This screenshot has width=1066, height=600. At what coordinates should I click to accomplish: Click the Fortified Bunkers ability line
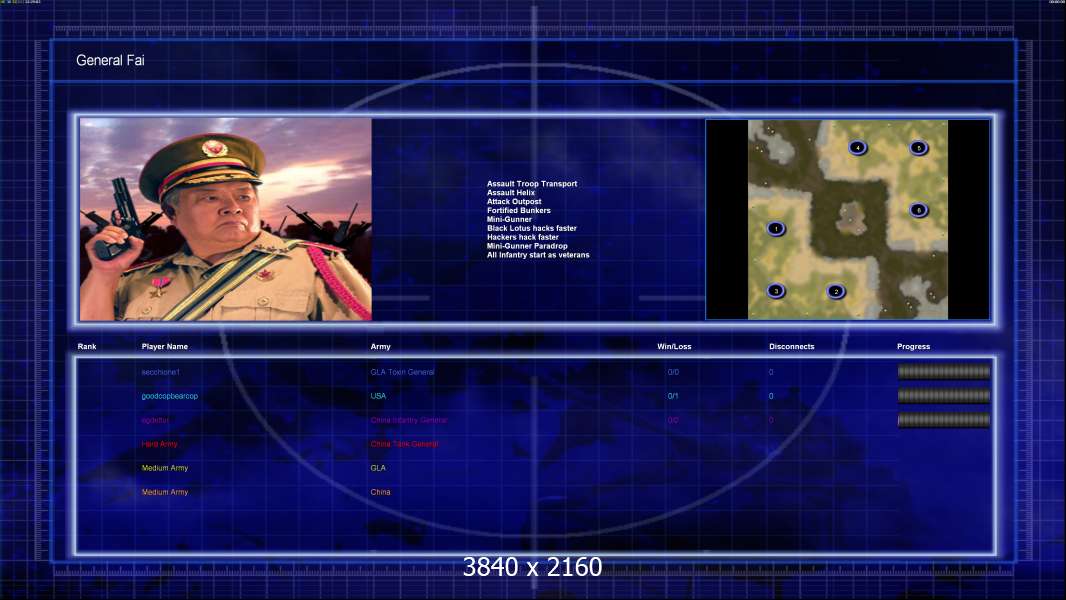(519, 210)
